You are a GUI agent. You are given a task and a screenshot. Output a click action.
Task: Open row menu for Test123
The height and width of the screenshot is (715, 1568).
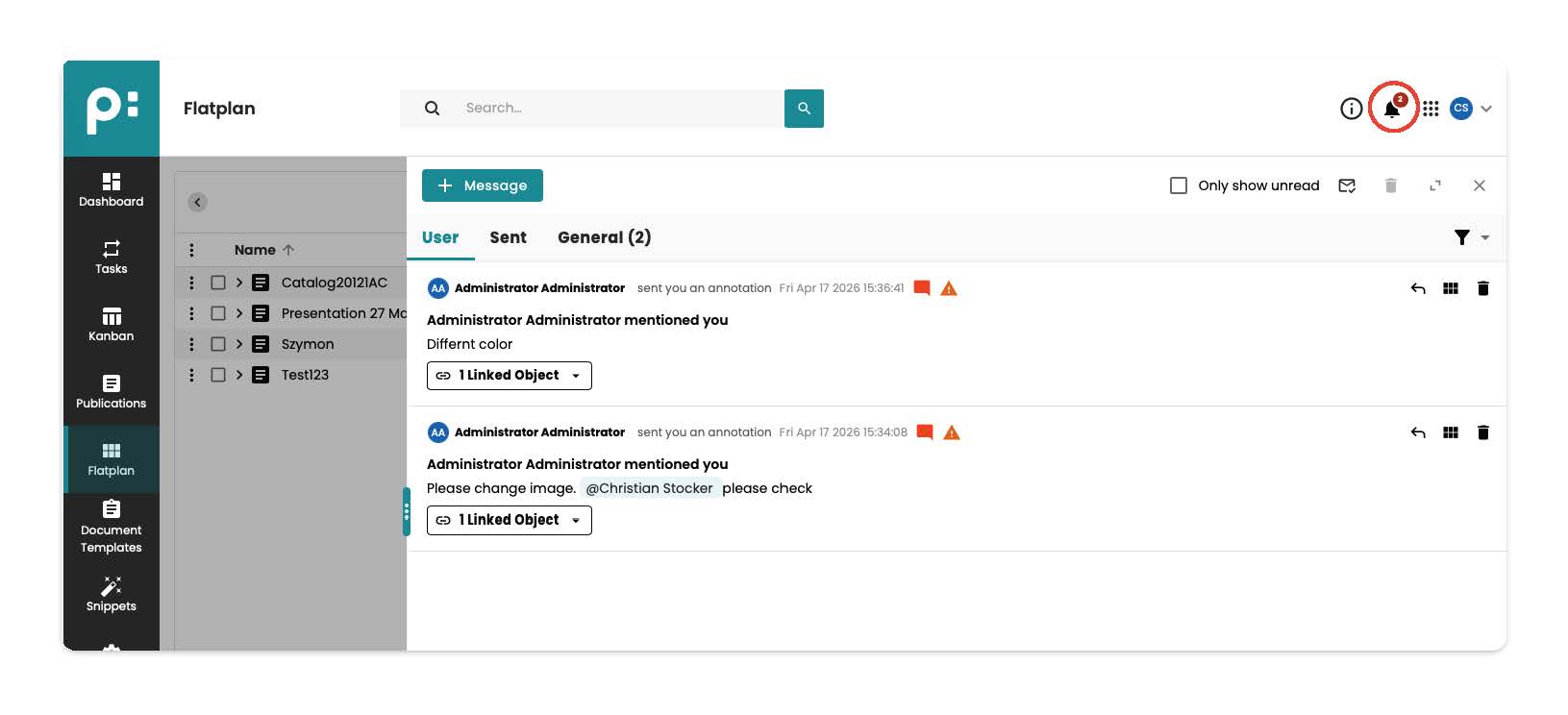coord(191,375)
